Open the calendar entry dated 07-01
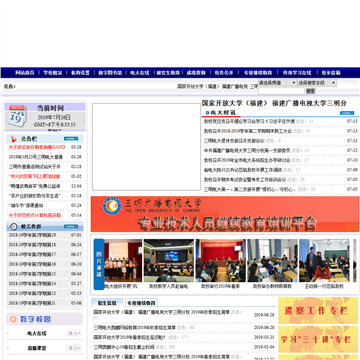This screenshot has height=360, width=360. point(32,235)
